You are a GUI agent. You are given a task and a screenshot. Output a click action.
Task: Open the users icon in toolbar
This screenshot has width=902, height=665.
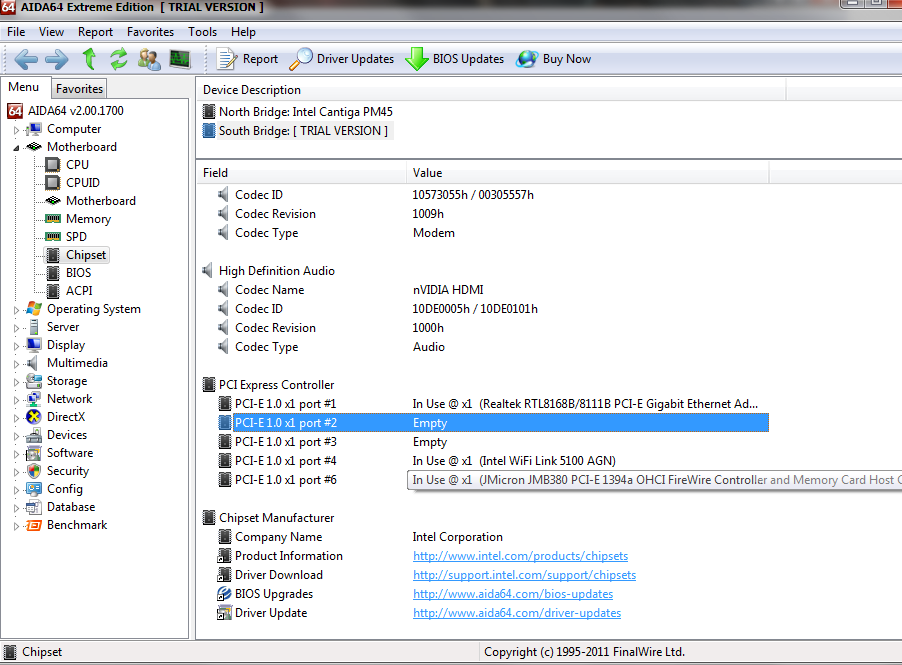tap(149, 59)
